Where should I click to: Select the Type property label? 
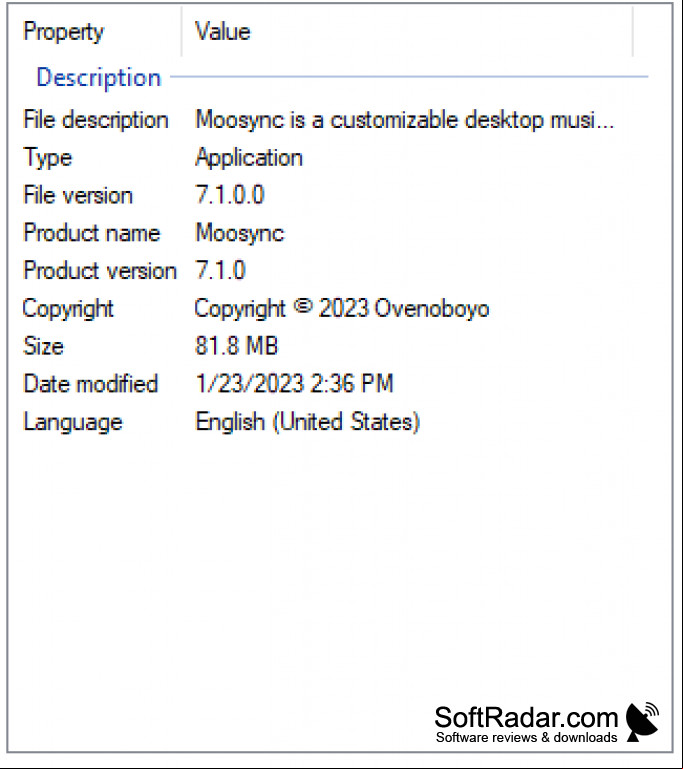pos(48,158)
